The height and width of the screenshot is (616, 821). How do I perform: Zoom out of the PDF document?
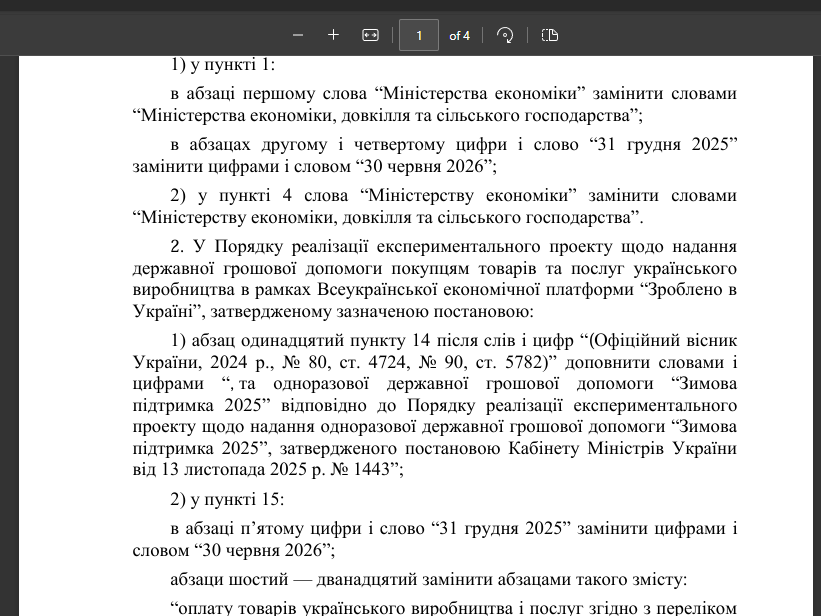[x=297, y=35]
